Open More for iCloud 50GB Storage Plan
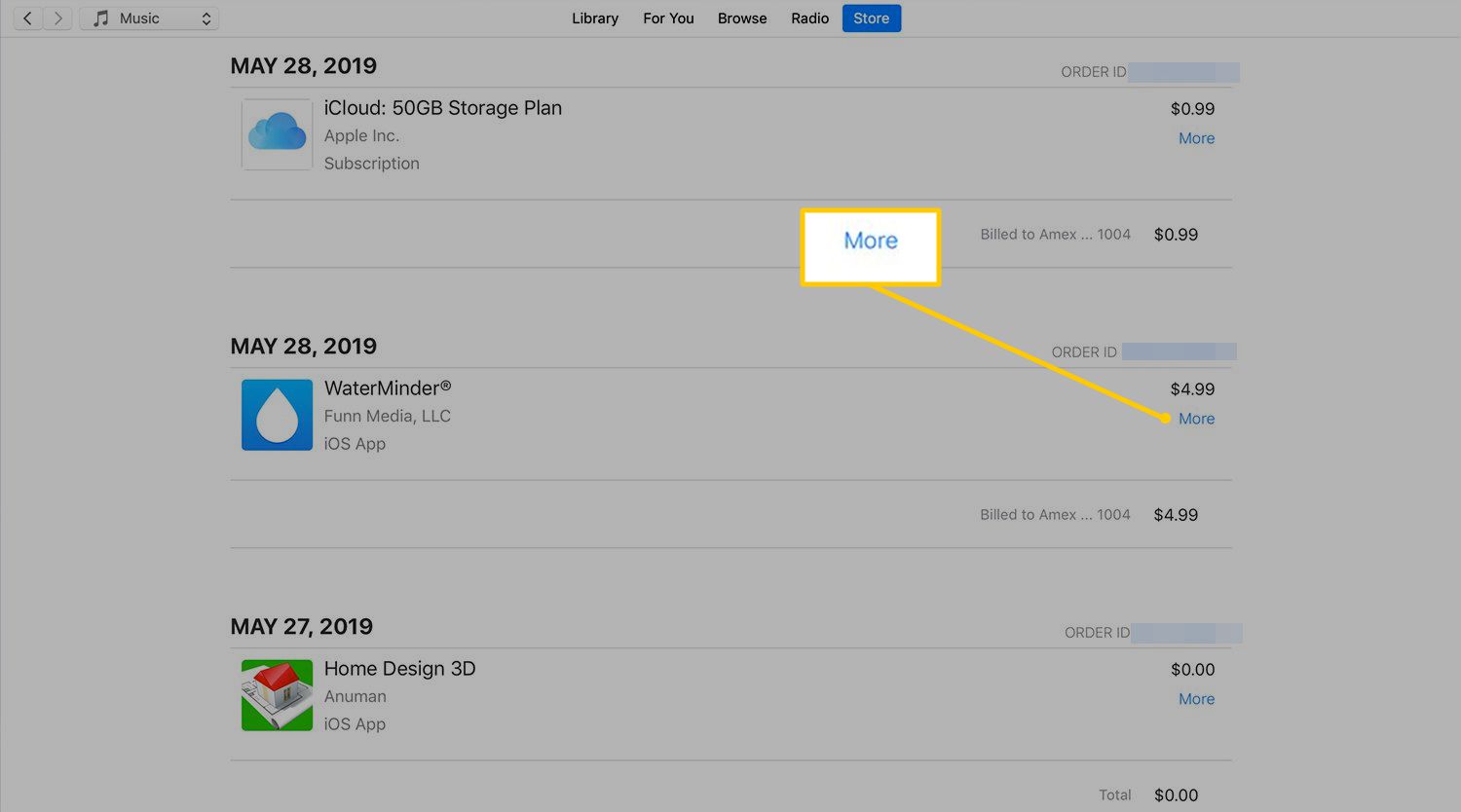This screenshot has height=812, width=1461. click(1196, 138)
